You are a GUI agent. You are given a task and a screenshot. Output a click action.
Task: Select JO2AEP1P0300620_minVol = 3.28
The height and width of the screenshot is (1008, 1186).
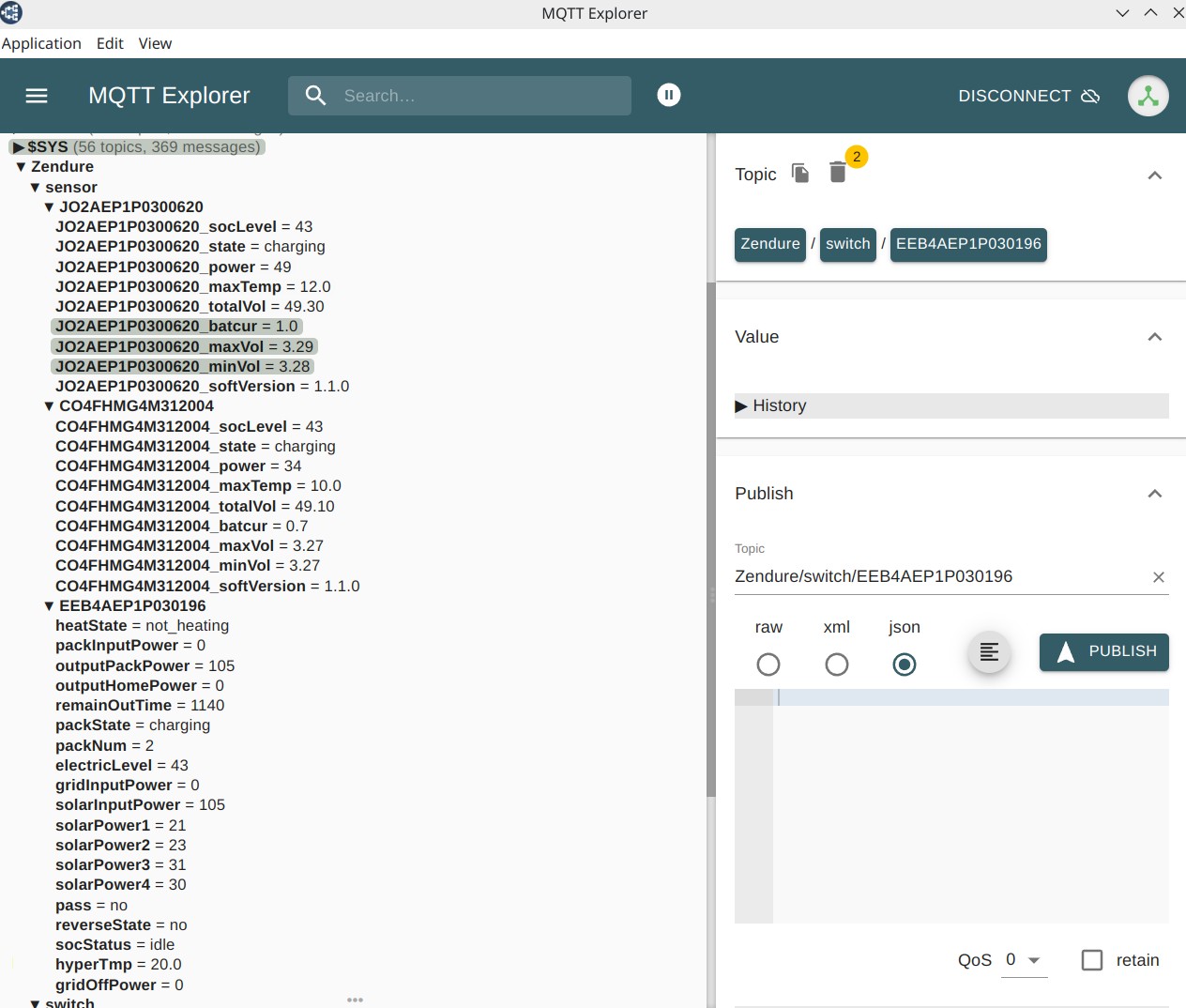(x=182, y=367)
